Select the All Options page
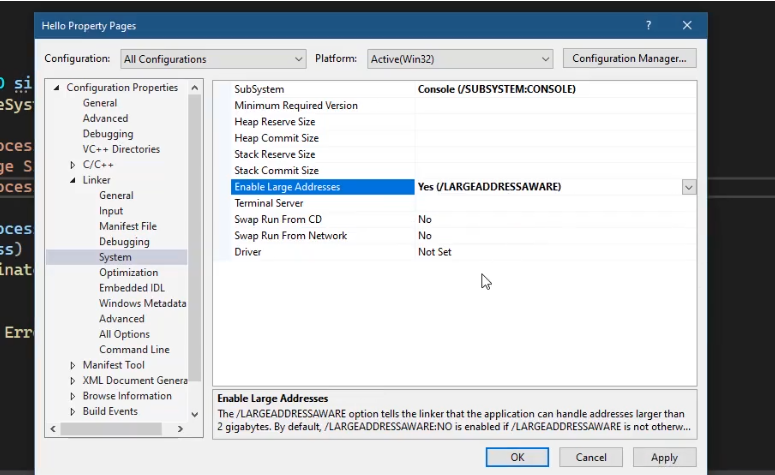Screen dimensions: 775x475 click(124, 334)
